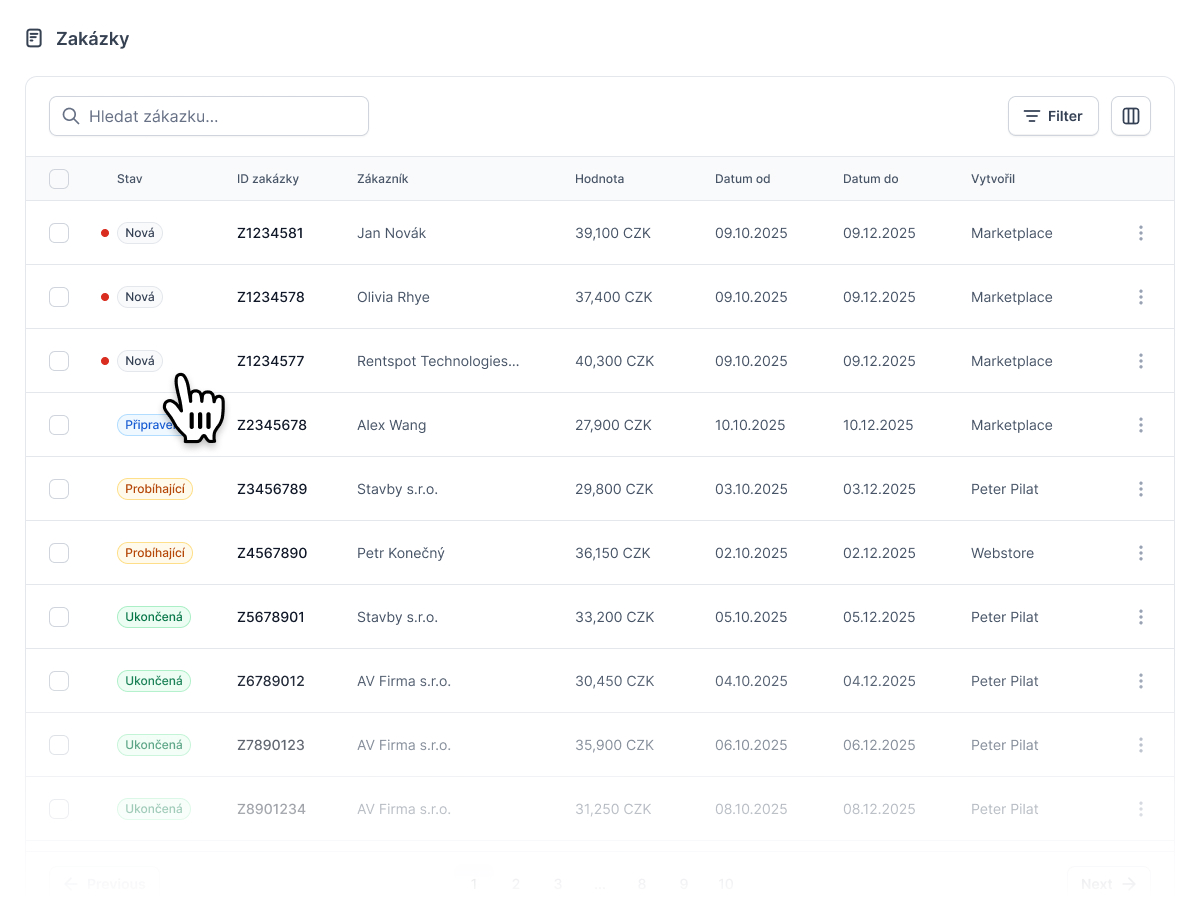Toggle the select-all checkbox in table header

point(59,179)
